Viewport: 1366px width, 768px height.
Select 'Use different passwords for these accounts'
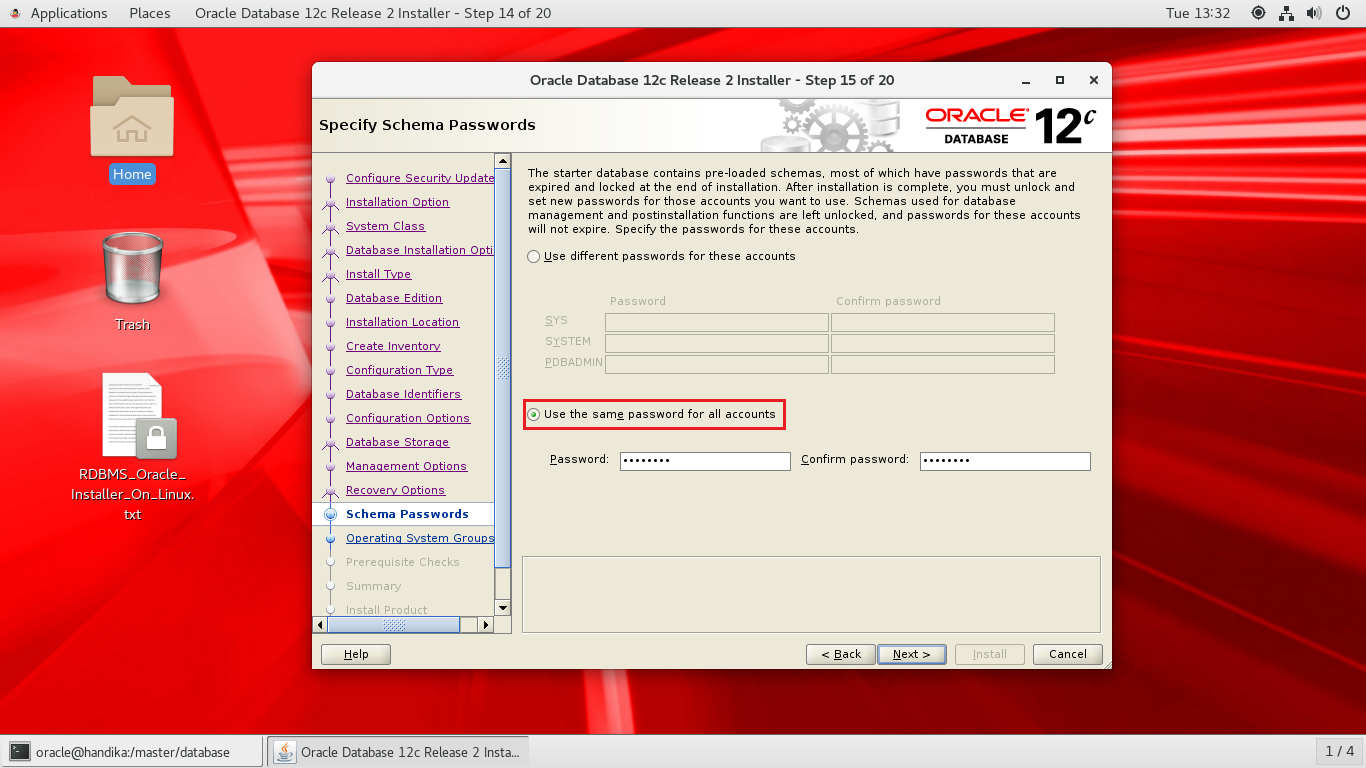(x=661, y=256)
